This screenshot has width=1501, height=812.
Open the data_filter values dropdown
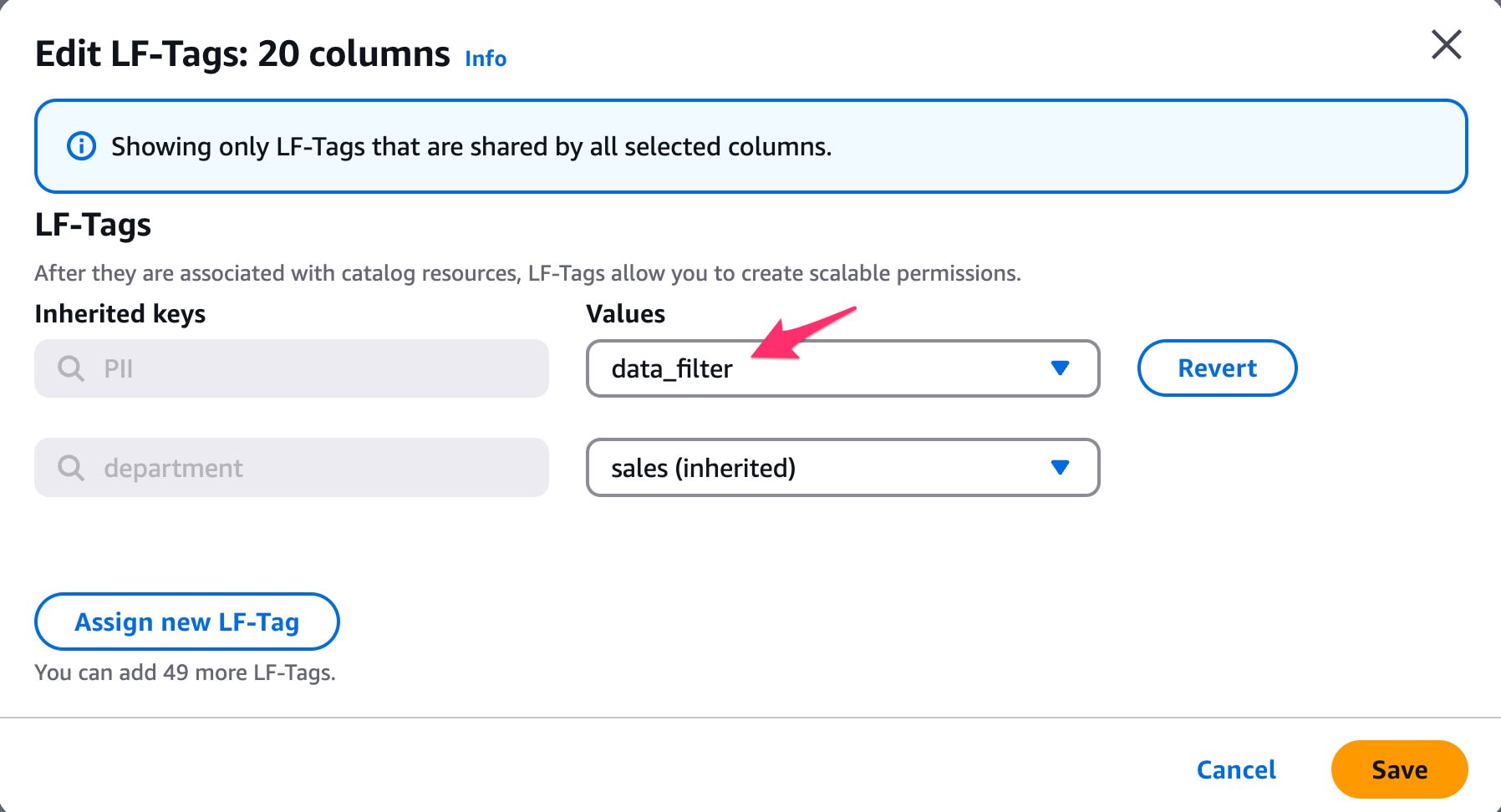[843, 368]
